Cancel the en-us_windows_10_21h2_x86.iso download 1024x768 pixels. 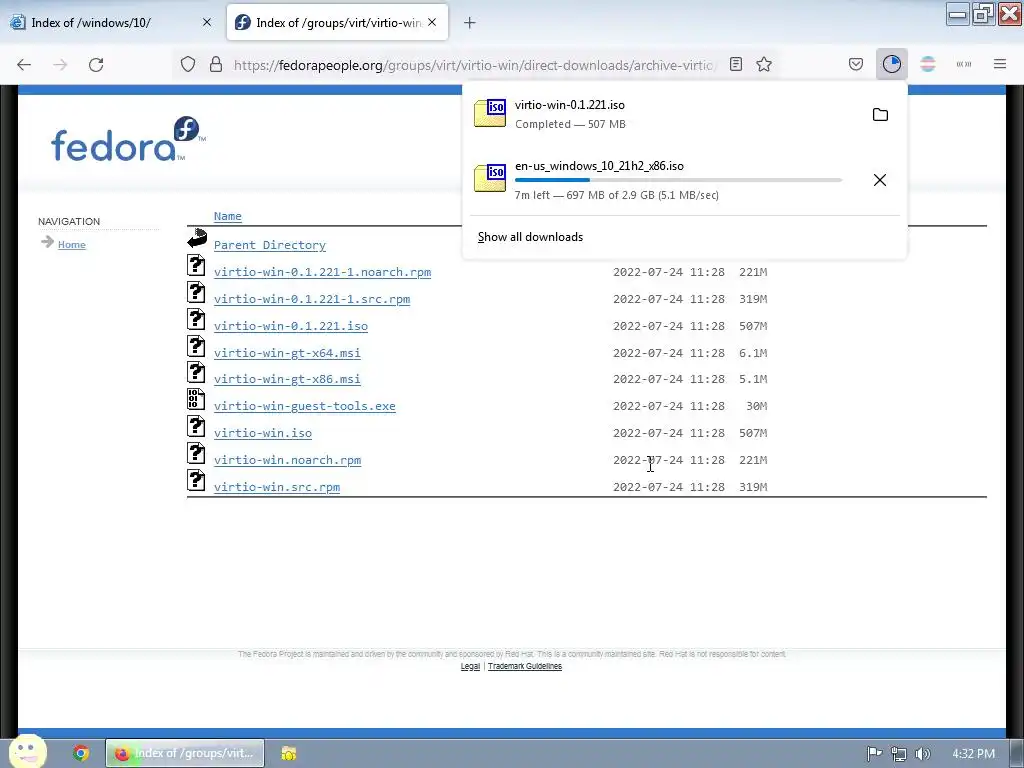(x=880, y=180)
